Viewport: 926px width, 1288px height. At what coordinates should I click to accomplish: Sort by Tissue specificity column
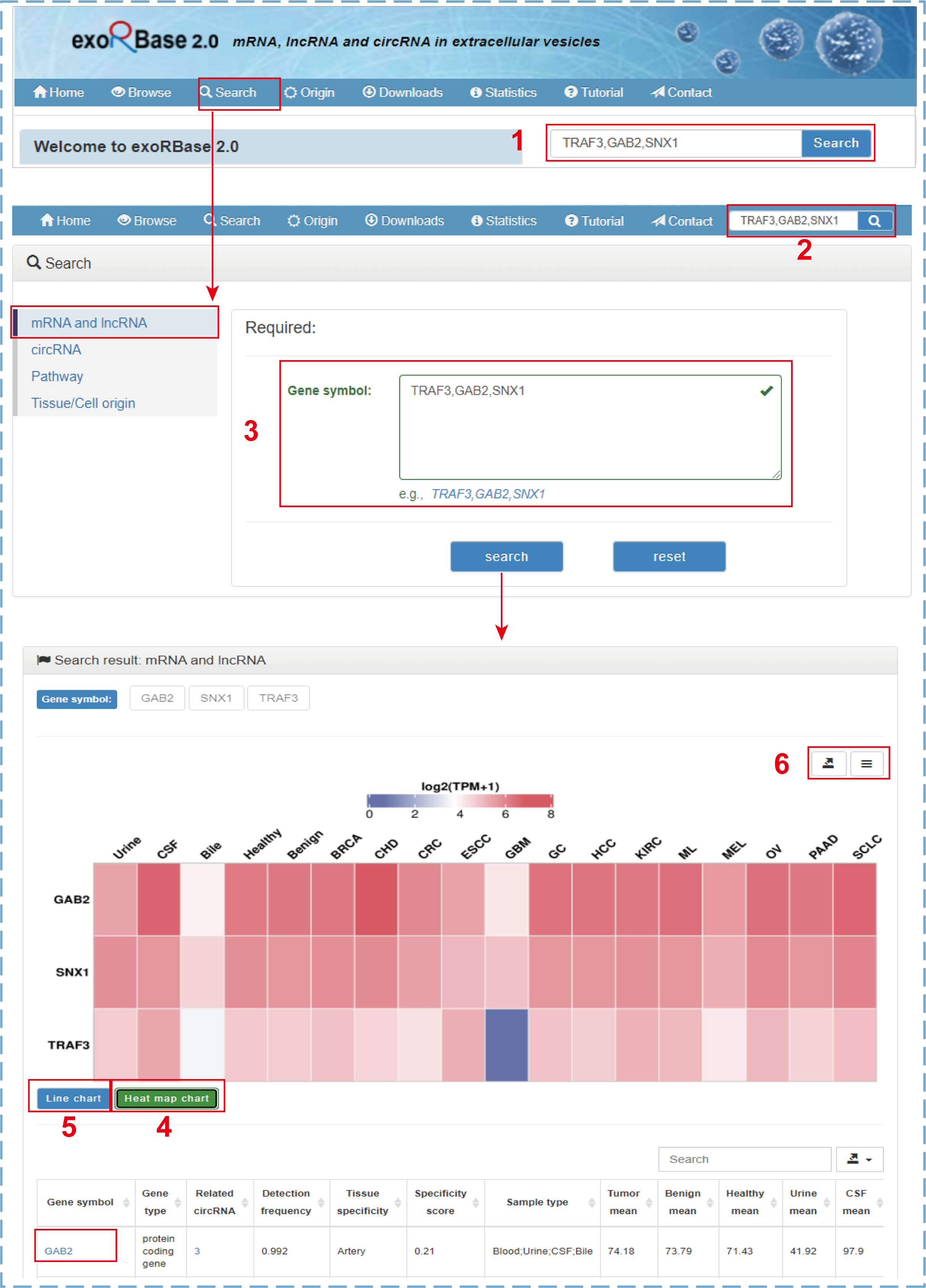click(369, 1202)
